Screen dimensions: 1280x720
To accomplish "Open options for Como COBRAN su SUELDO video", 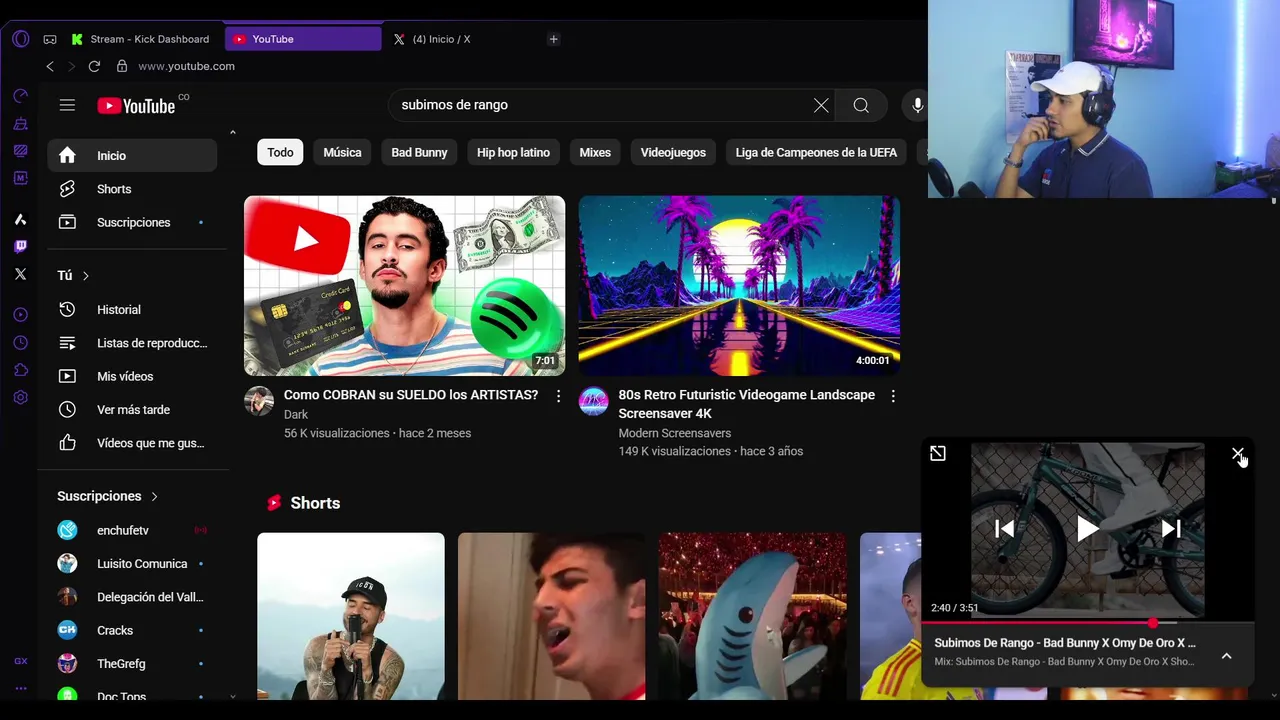I will coord(558,396).
